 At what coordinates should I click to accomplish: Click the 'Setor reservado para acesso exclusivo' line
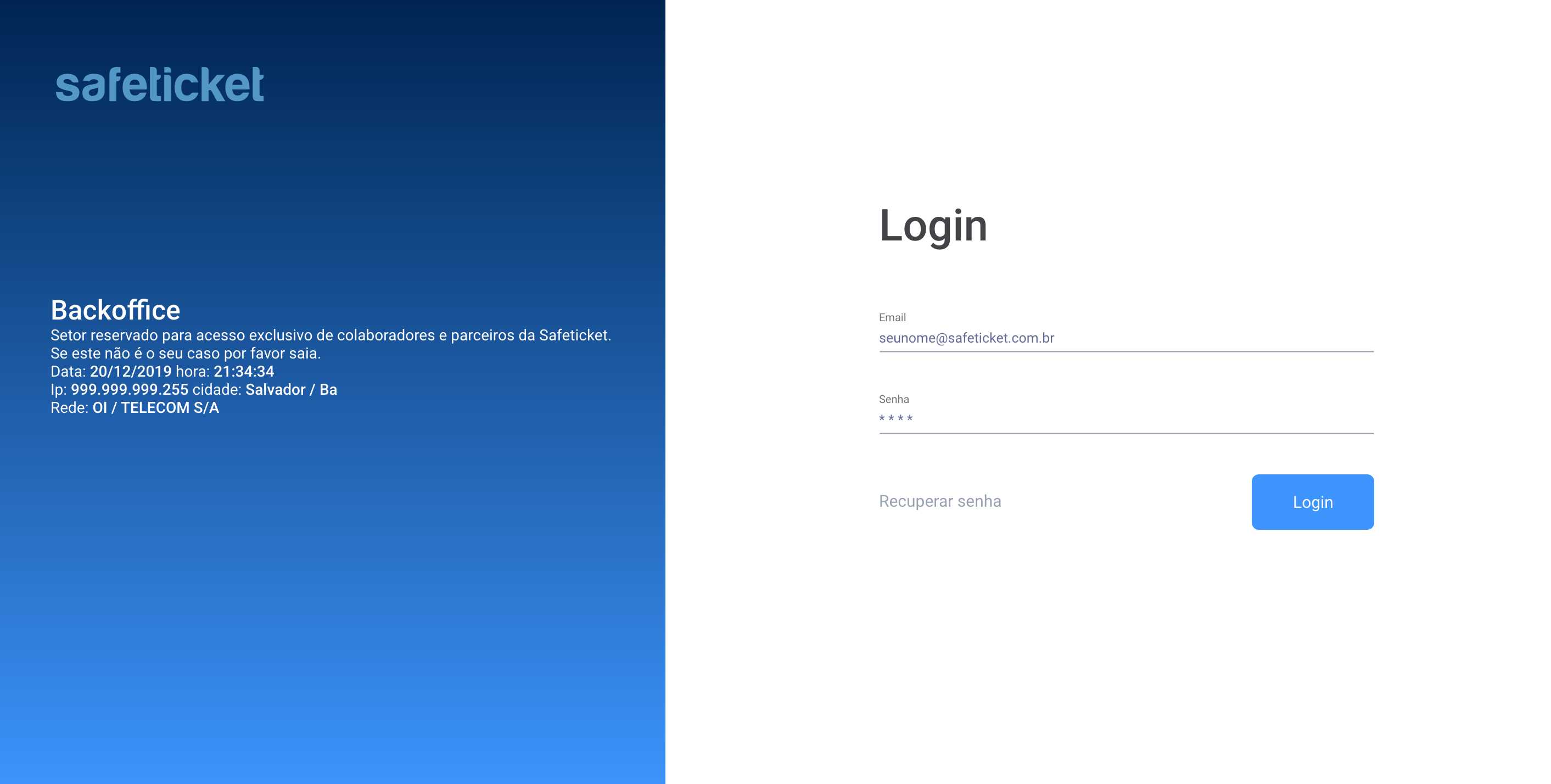point(331,335)
